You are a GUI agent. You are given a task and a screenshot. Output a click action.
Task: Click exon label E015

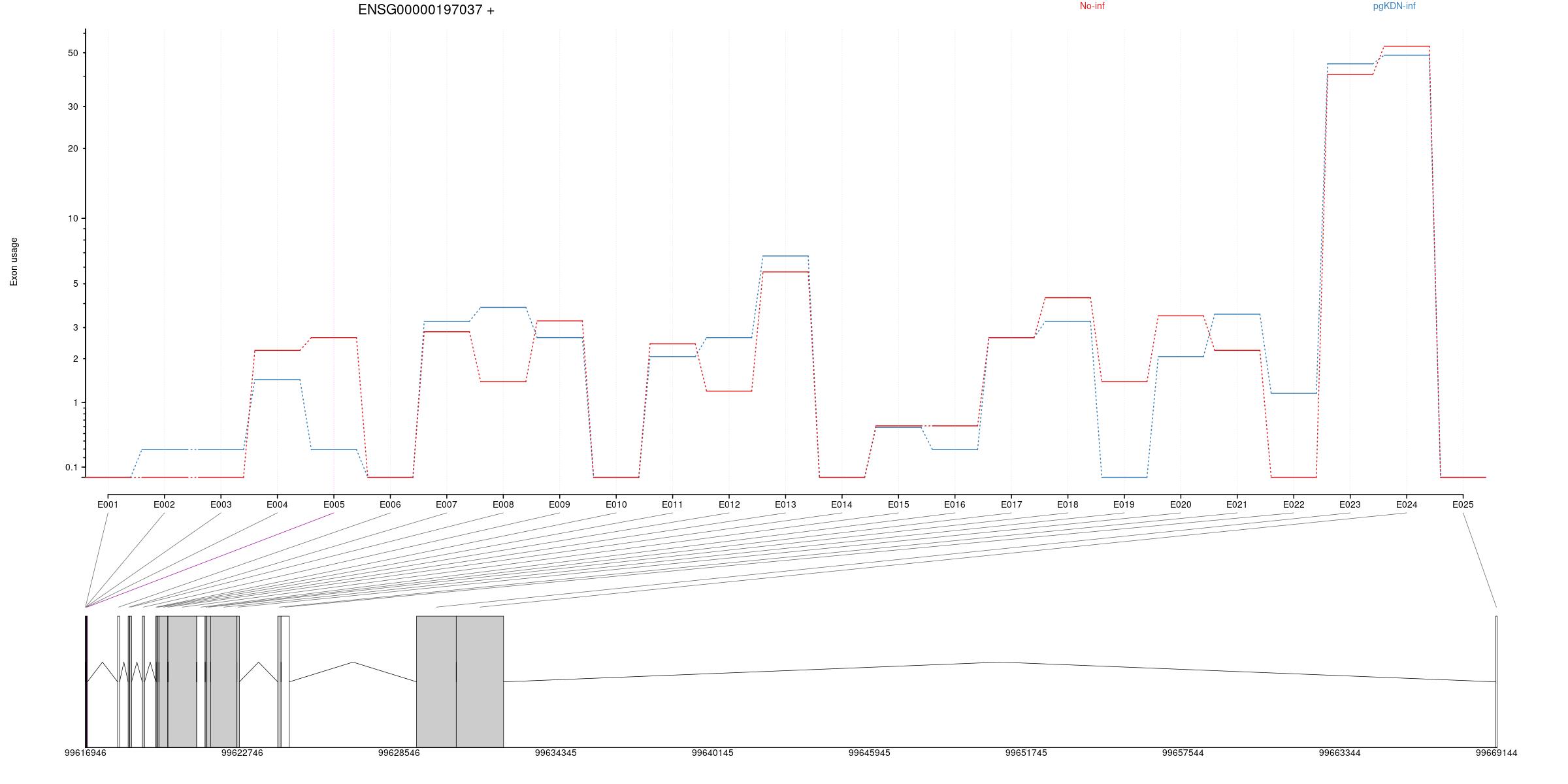[x=898, y=504]
